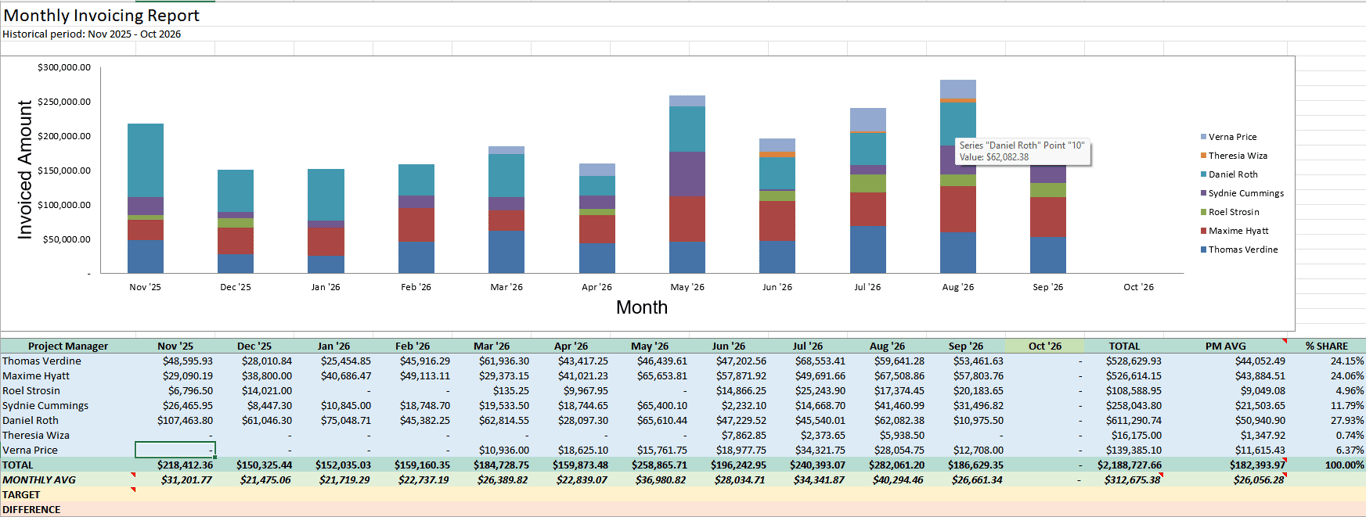Click the $139,385.10 Verna Price total
Image resolution: width=1366 pixels, height=517 pixels.
pos(1126,451)
